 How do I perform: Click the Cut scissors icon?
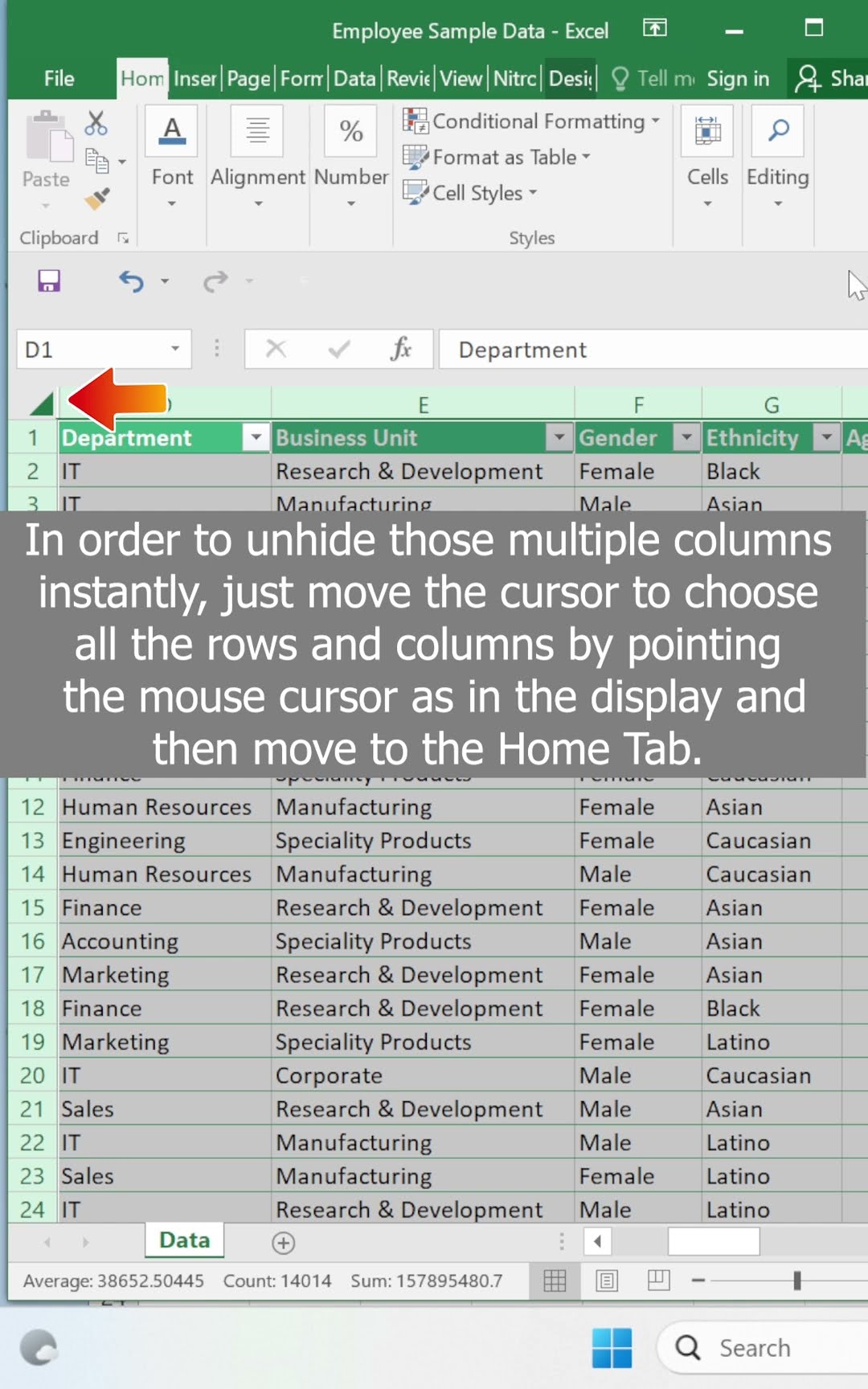pos(96,123)
